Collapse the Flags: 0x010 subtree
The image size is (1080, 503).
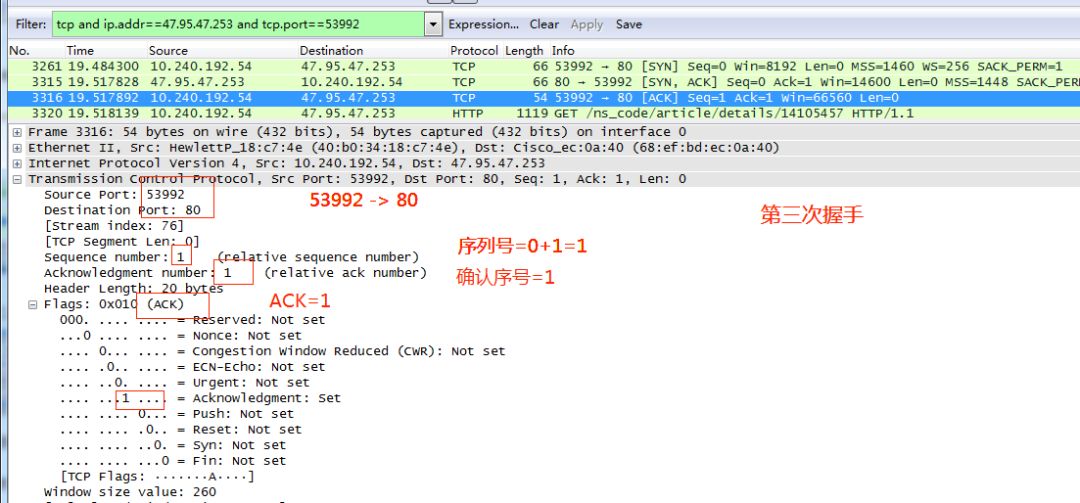pyautogui.click(x=33, y=305)
